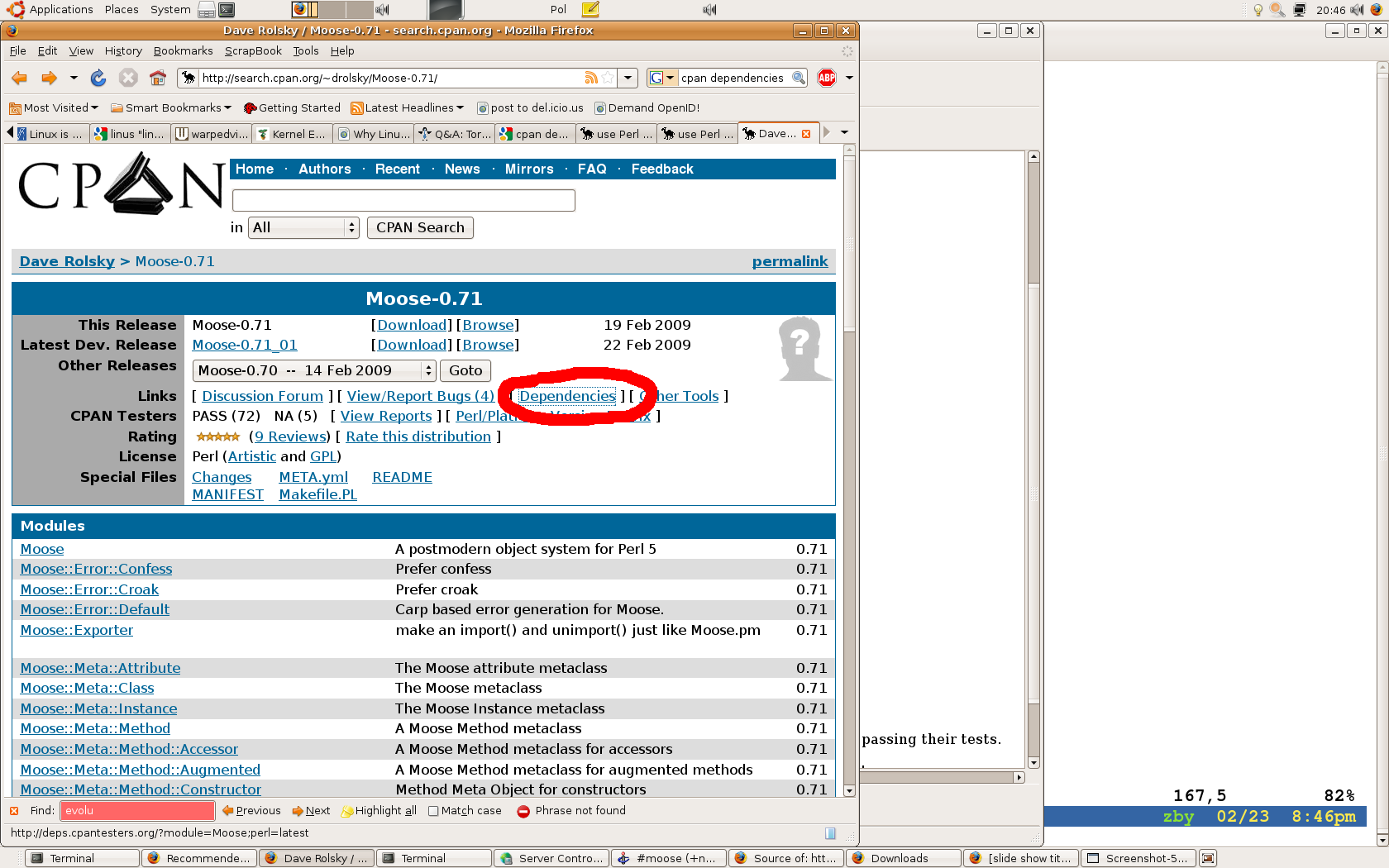Open the Authors navigation link
The height and width of the screenshot is (868, 1389).
(324, 169)
